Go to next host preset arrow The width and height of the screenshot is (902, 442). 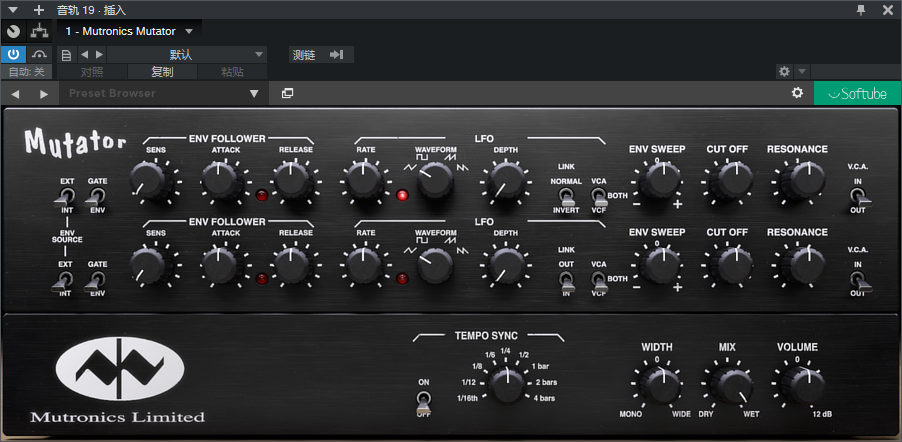[99, 55]
